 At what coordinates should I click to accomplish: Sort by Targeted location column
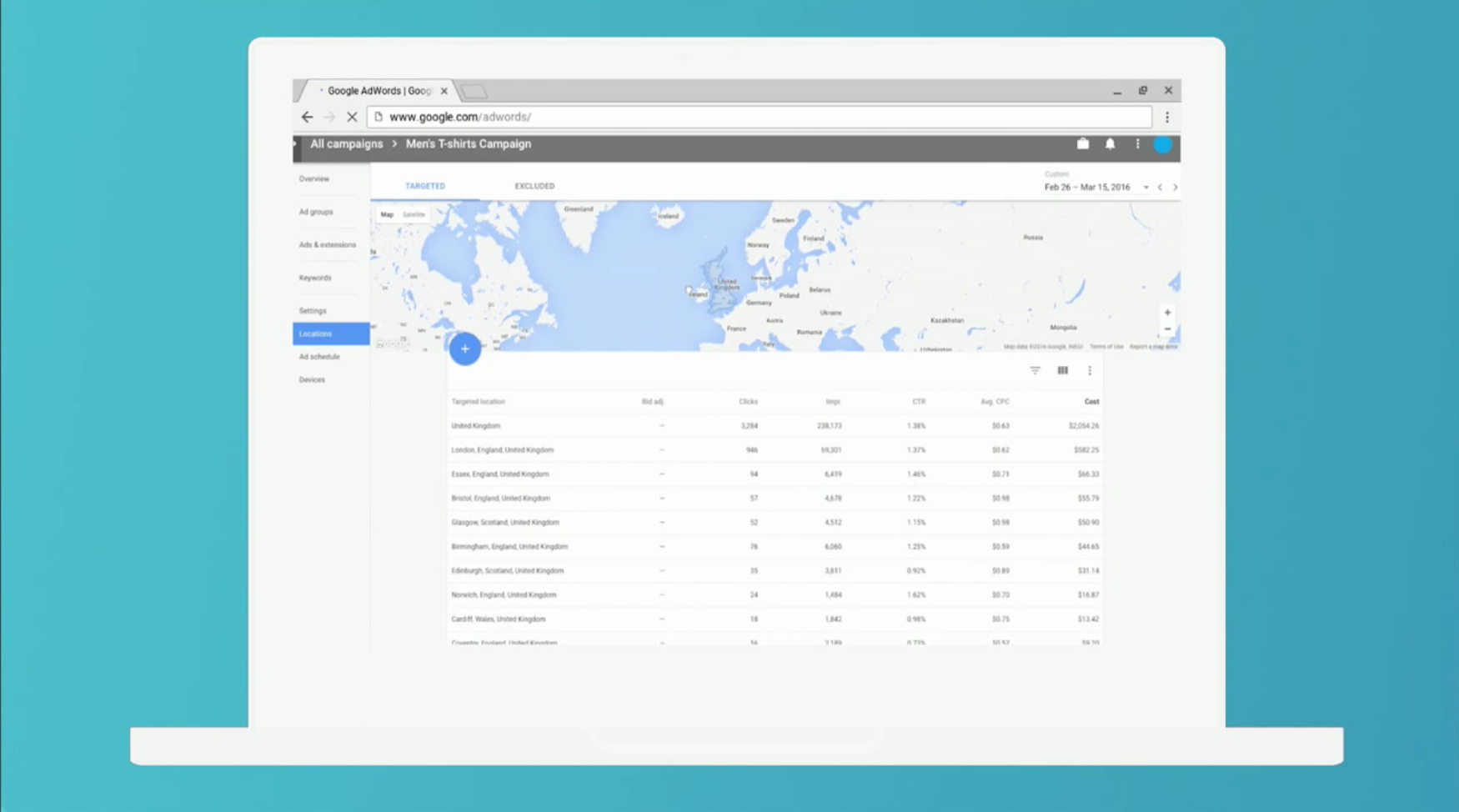tap(478, 402)
